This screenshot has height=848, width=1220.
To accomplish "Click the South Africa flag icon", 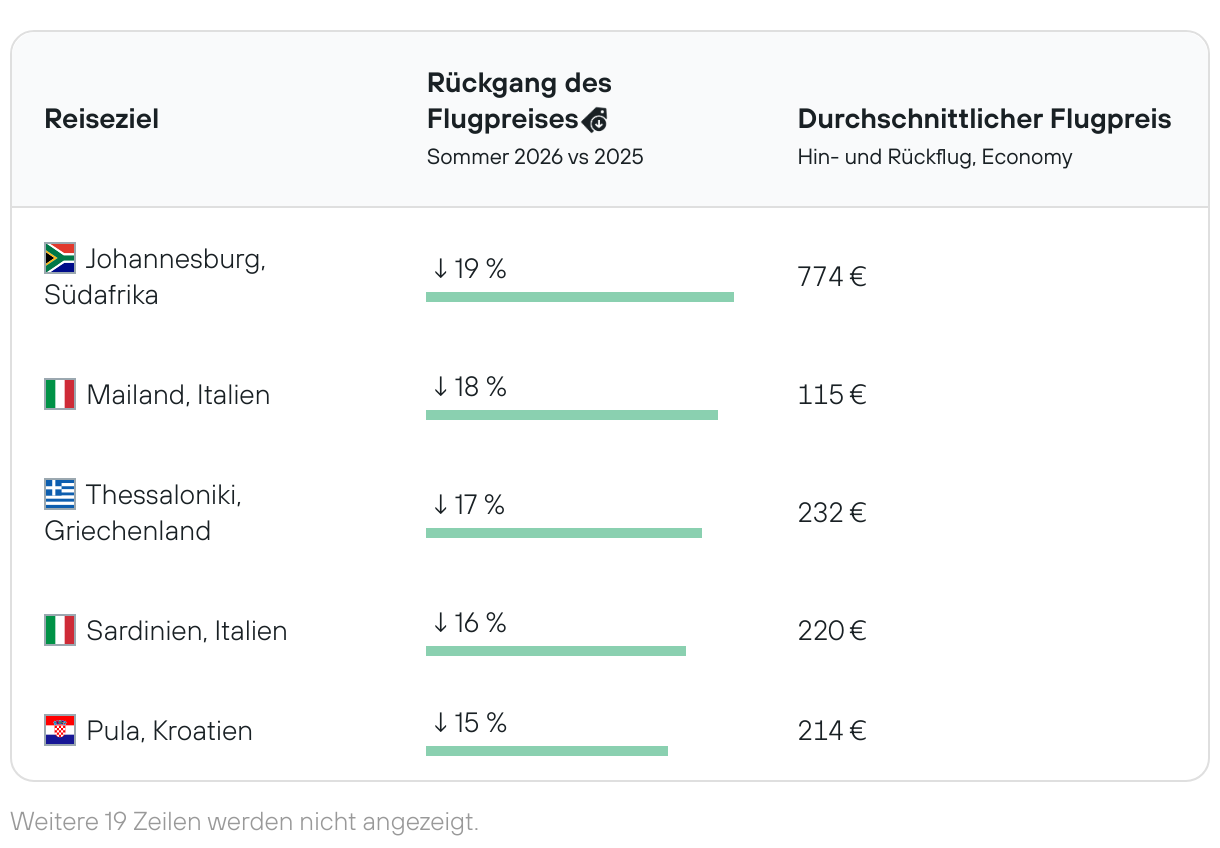I will (x=60, y=258).
